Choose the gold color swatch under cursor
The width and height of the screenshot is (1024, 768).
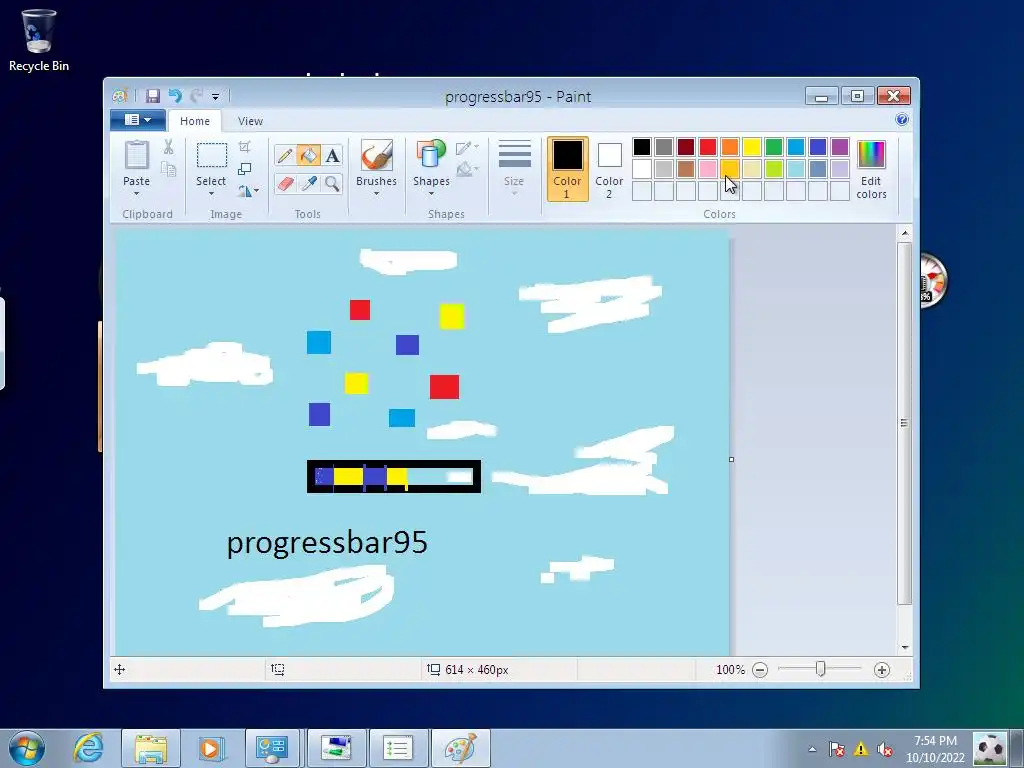click(730, 169)
